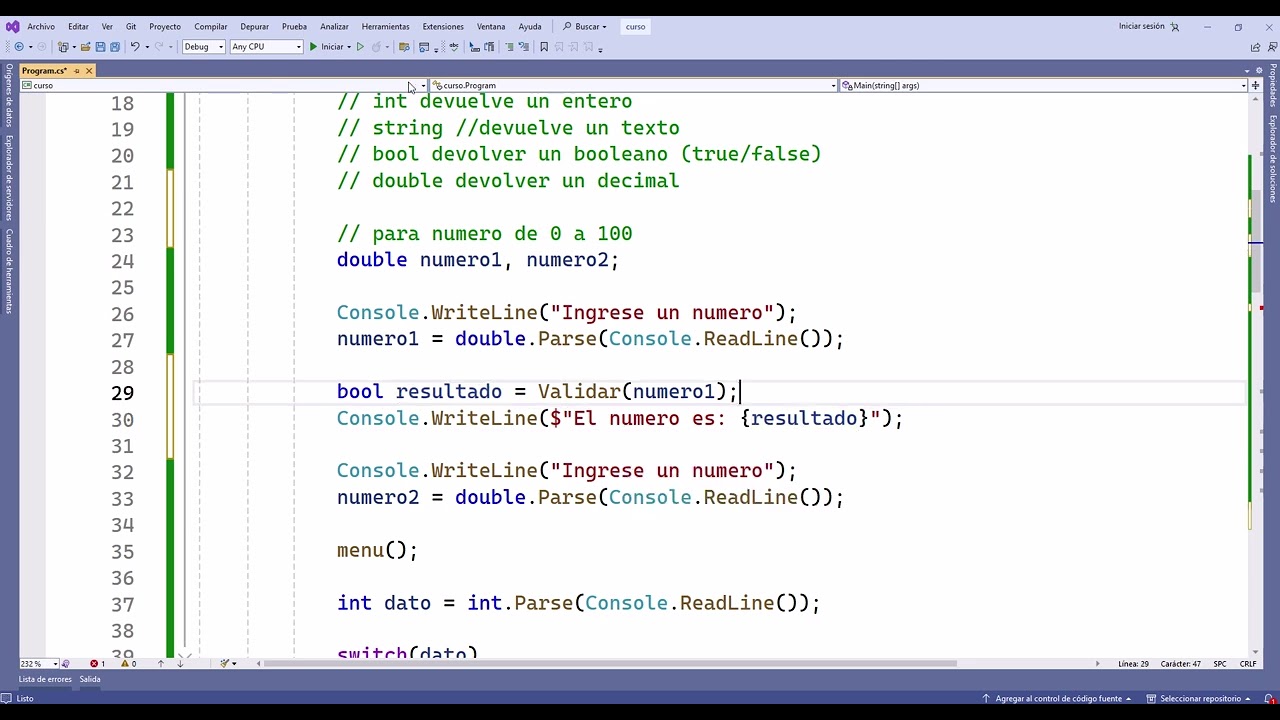Start debugging with green Iniciar button
Image resolution: width=1280 pixels, height=720 pixels.
coord(327,47)
